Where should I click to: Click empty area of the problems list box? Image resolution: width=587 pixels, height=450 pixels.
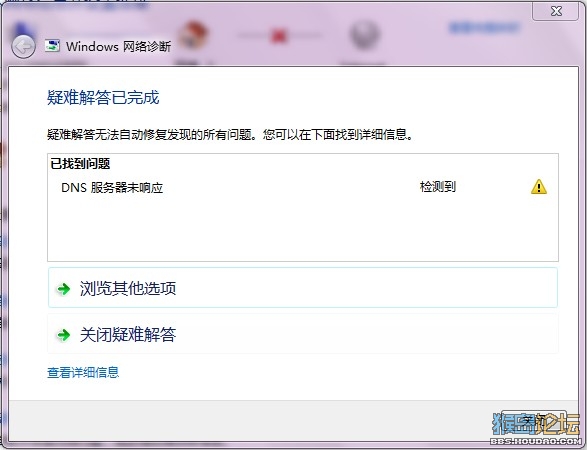tap(303, 228)
